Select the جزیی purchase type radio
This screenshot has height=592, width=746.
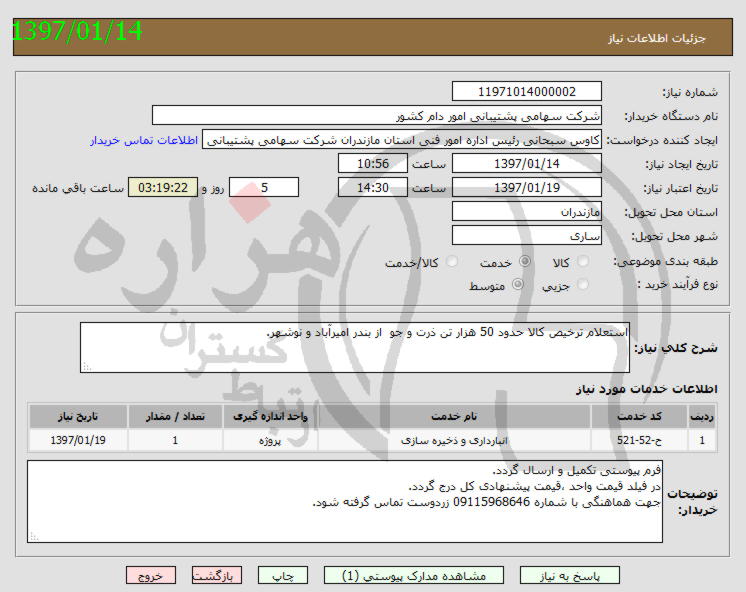coord(582,285)
